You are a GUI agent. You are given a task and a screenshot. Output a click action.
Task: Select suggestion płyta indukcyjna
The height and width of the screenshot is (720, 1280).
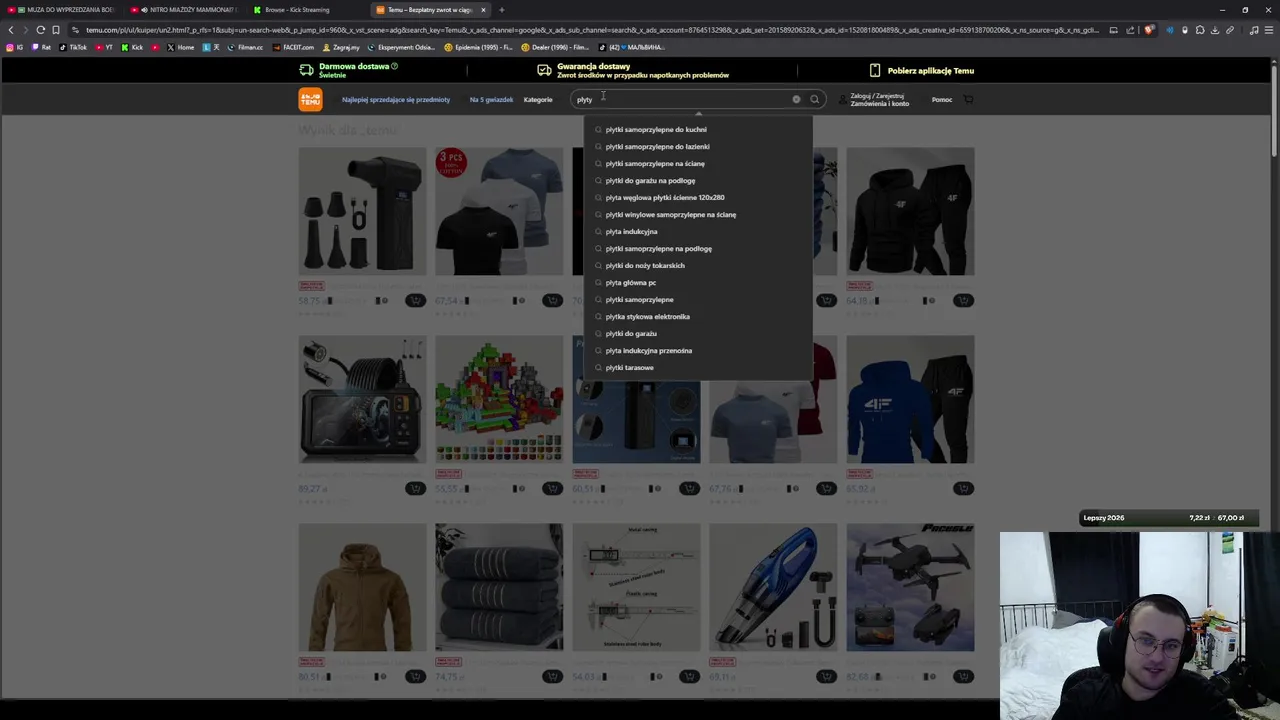click(698, 231)
